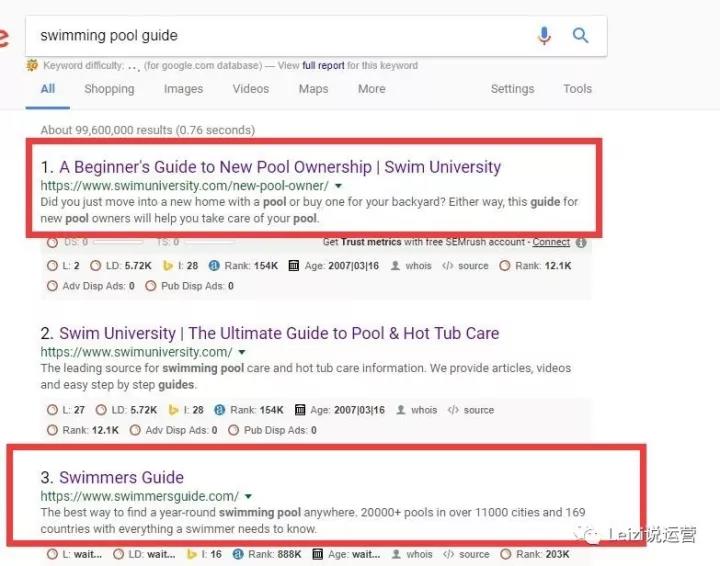Click the Rank 12.1K circle icon in result 2

(x=52, y=430)
